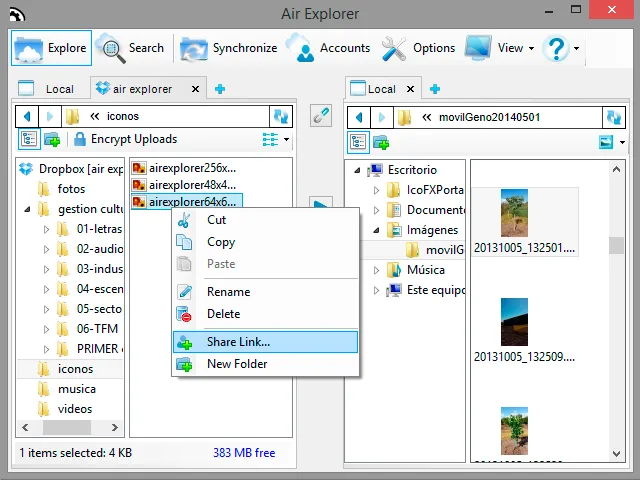The height and width of the screenshot is (480, 640).
Task: Click left tree horizontal scrollbar right arrow
Action: click(x=115, y=427)
